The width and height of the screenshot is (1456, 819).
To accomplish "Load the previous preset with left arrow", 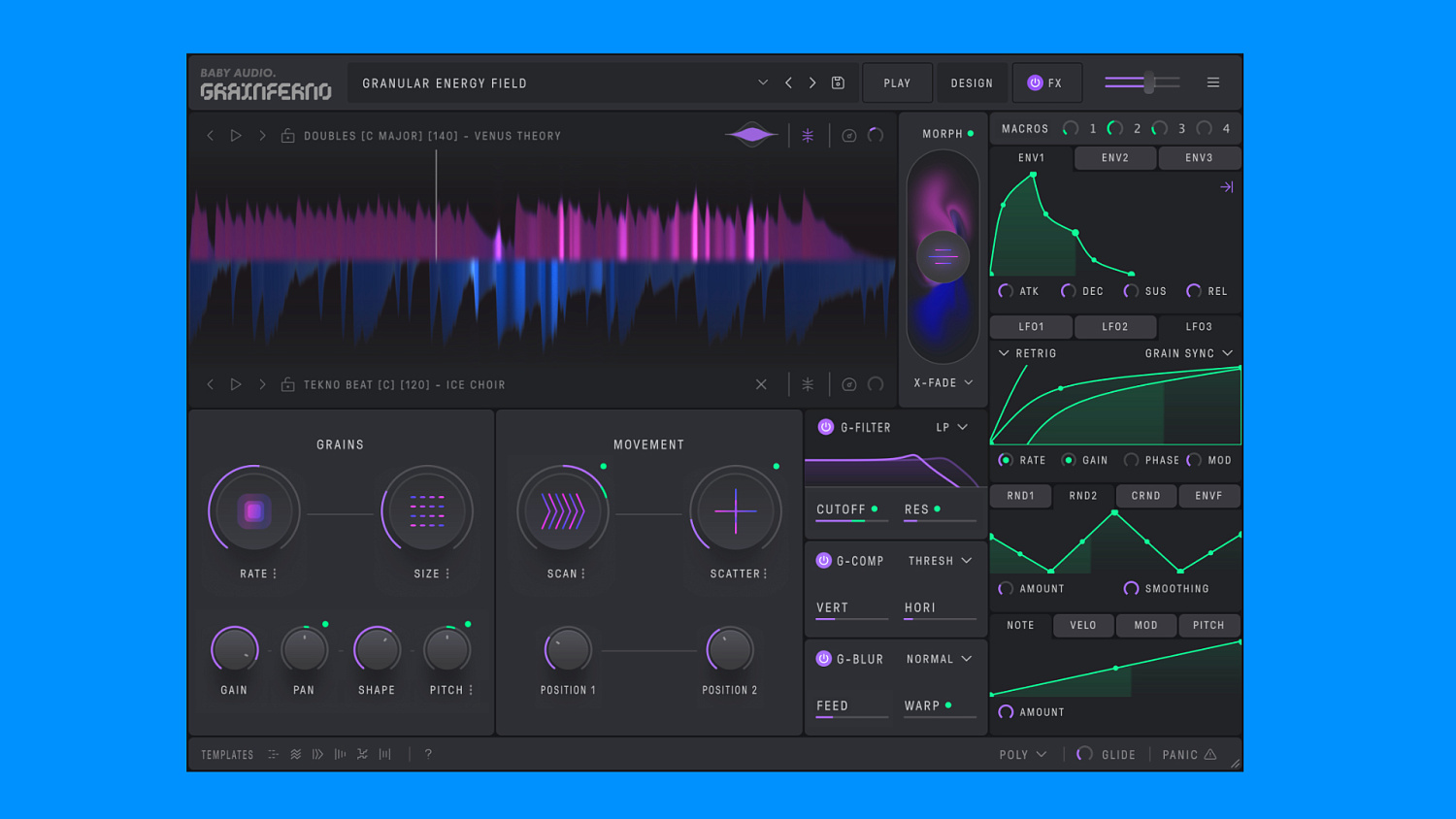I will [788, 83].
